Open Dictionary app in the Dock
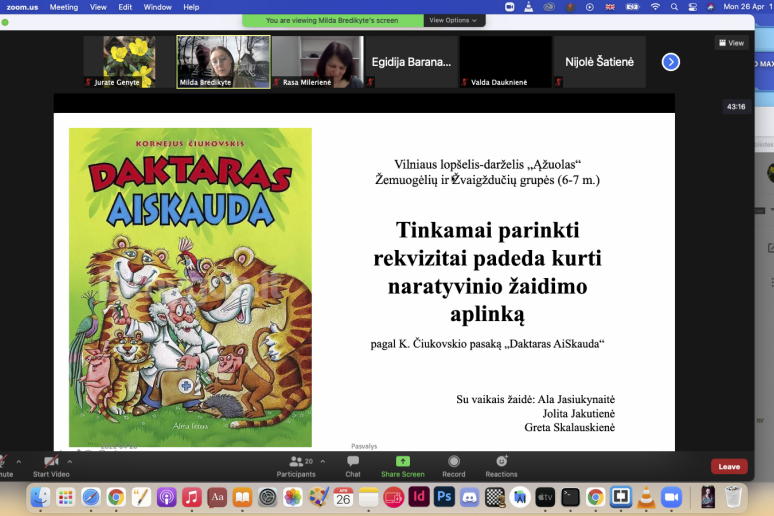Image resolution: width=774 pixels, height=516 pixels. pyautogui.click(x=217, y=497)
